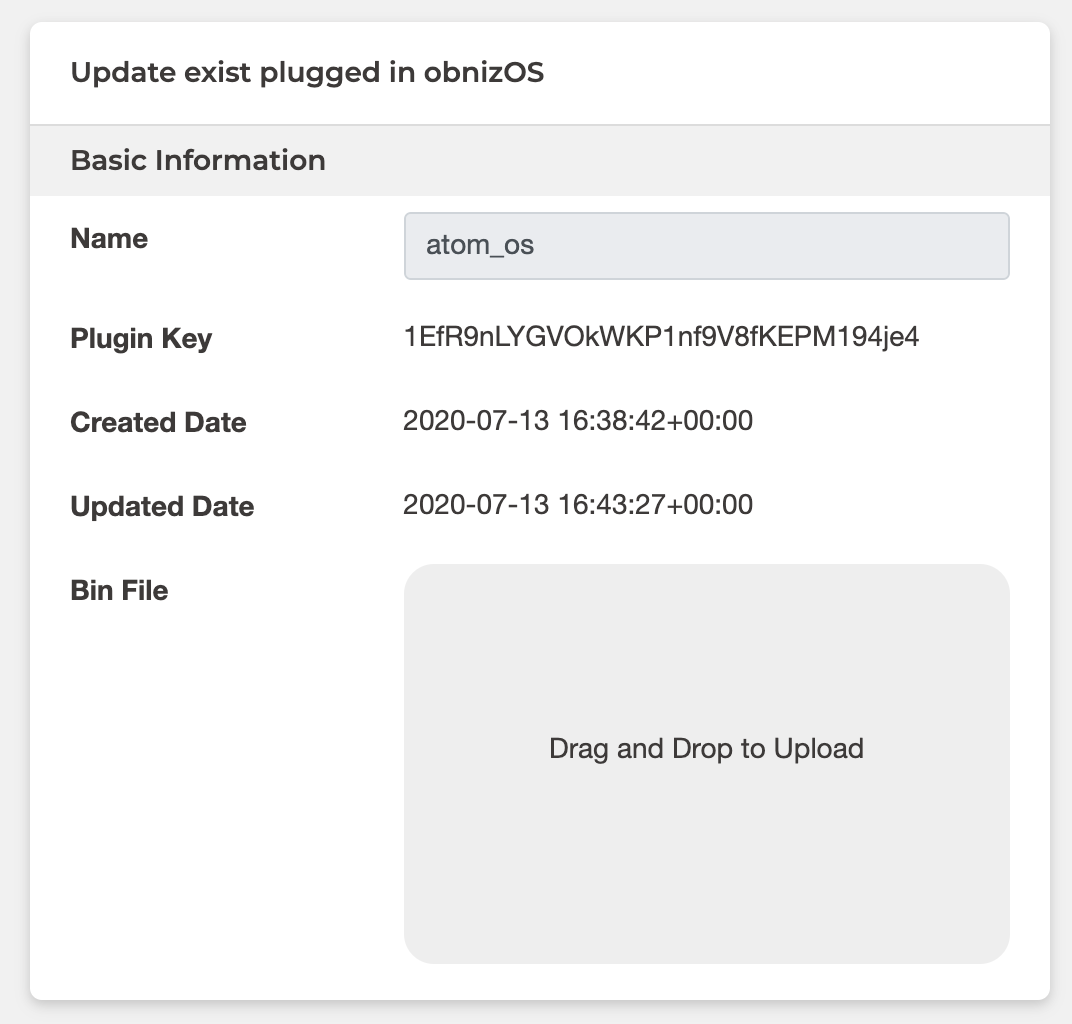Click the "Update exist plugged in obnizOS" title
The width and height of the screenshot is (1072, 1024).
click(307, 74)
